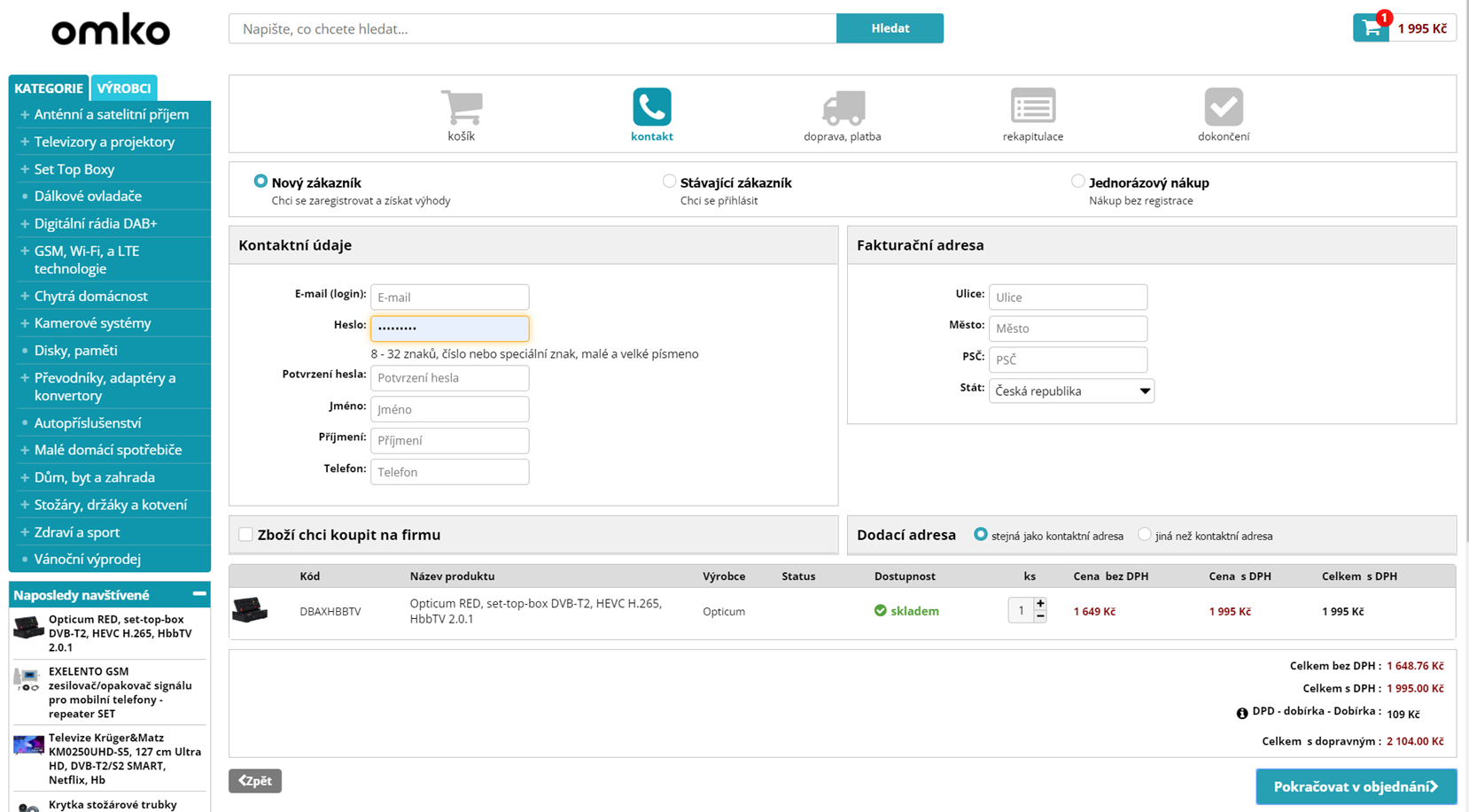The height and width of the screenshot is (812, 1469).
Task: Open the shopping cart icon in header
Action: (x=1371, y=27)
